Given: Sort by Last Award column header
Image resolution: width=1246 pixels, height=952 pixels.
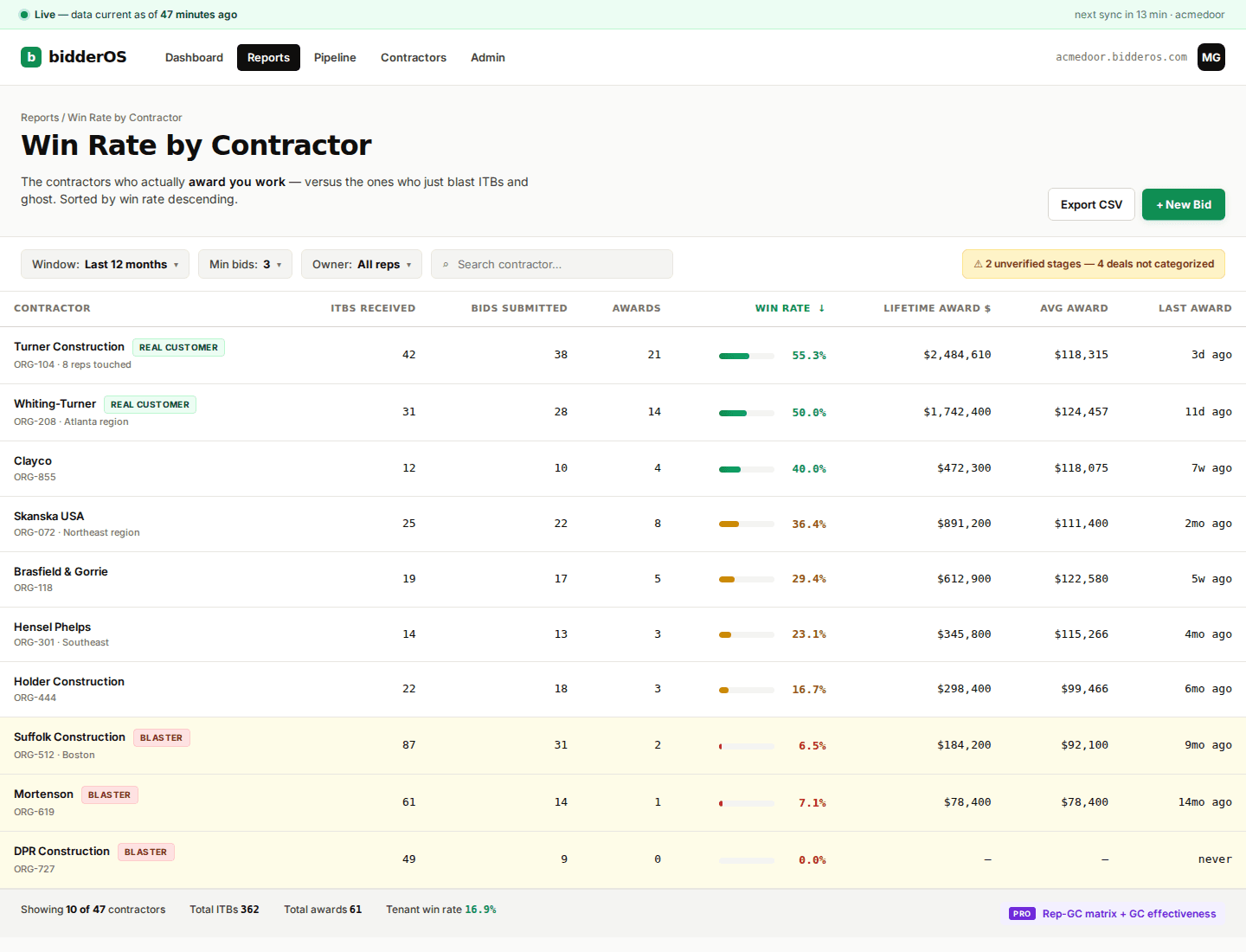Looking at the screenshot, I should pyautogui.click(x=1195, y=308).
